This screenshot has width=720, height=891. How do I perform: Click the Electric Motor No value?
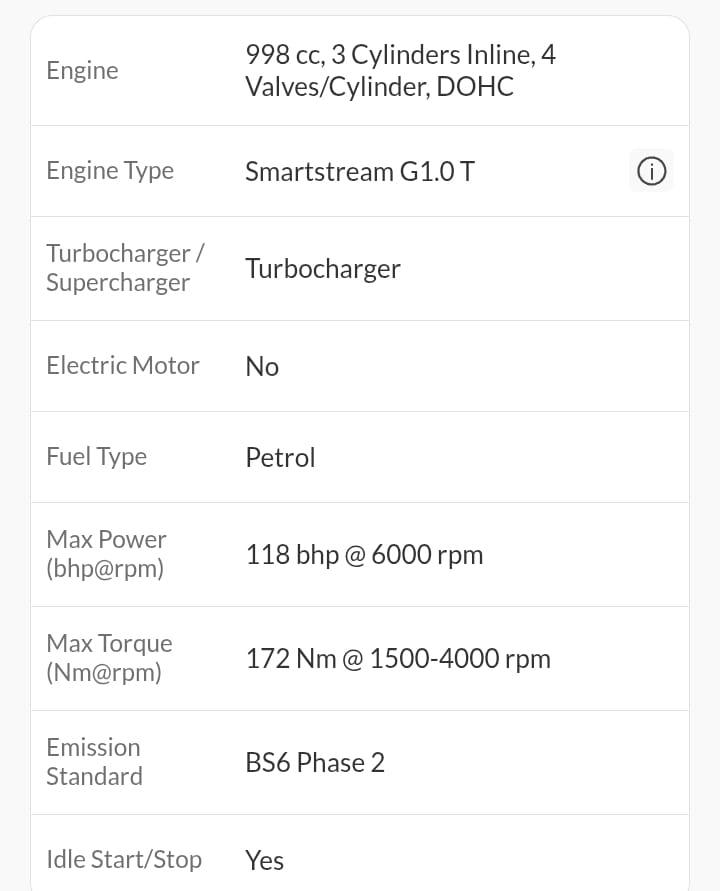[262, 367]
